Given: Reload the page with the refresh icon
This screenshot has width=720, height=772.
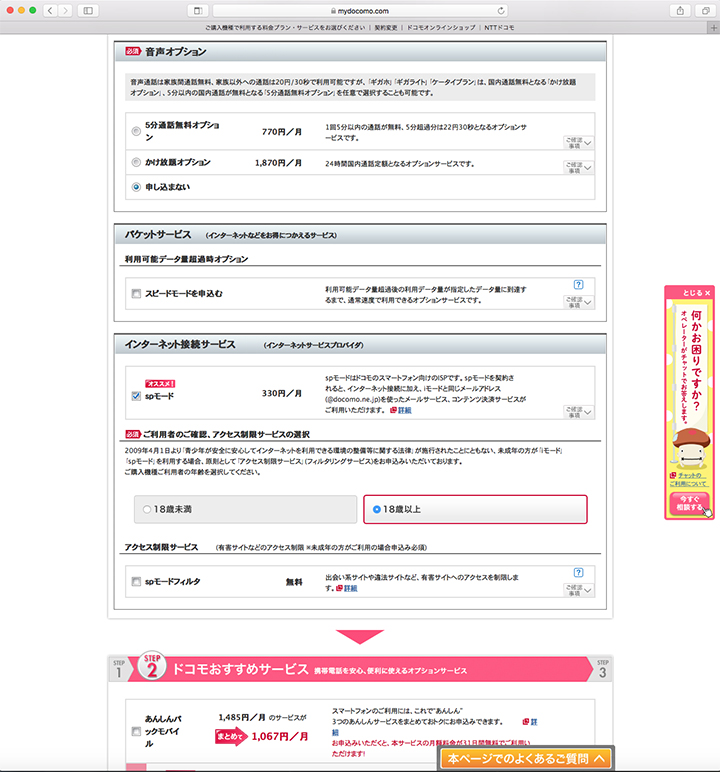Looking at the screenshot, I should [501, 10].
